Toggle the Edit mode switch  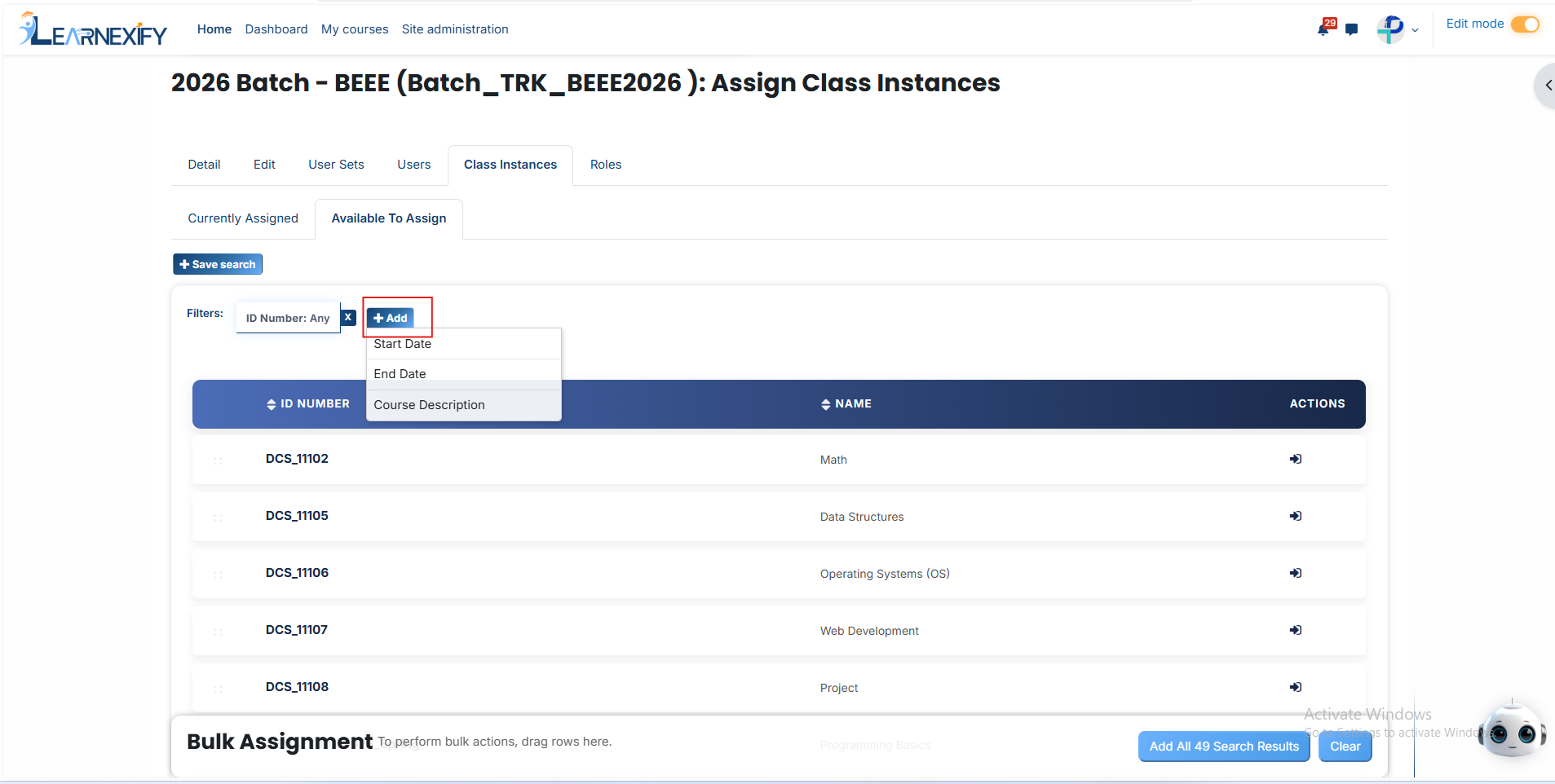coord(1525,24)
